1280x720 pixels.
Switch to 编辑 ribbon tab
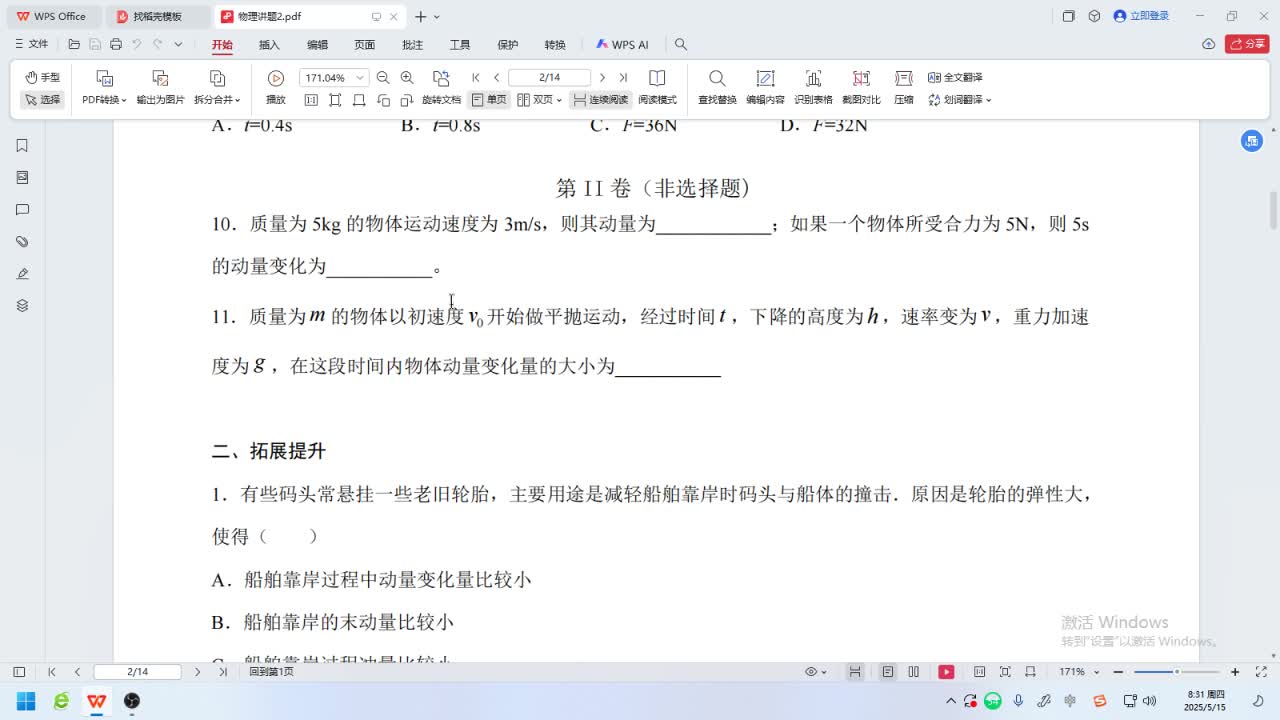click(317, 45)
